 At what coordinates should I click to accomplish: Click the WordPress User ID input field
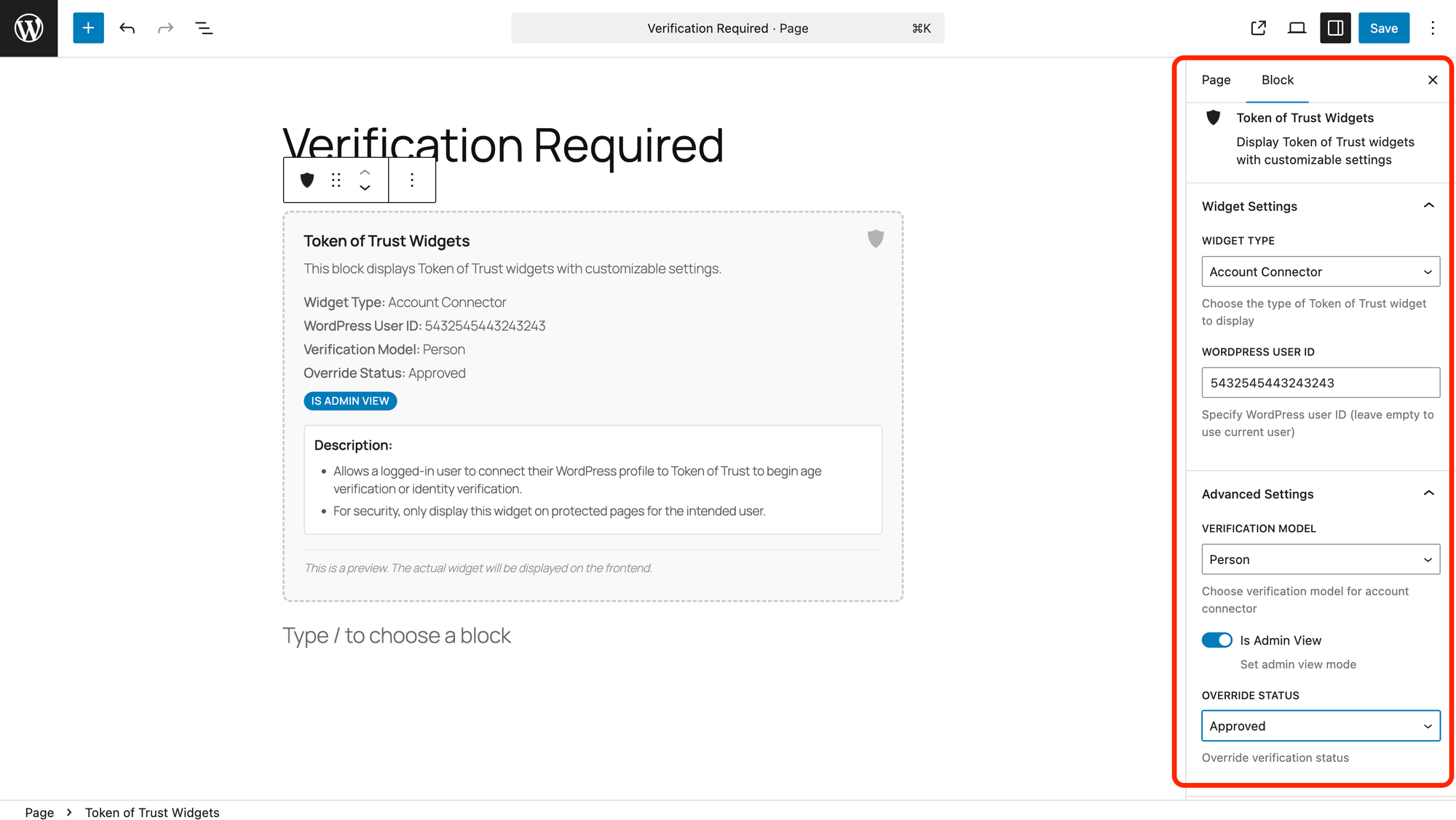[1320, 383]
